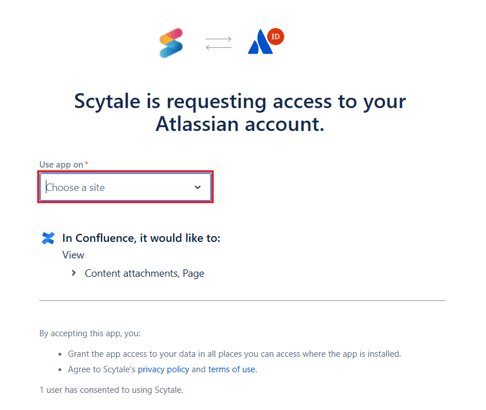Image resolution: width=486 pixels, height=410 pixels.
Task: Click the "Grant the app access" bullet text
Action: [235, 354]
